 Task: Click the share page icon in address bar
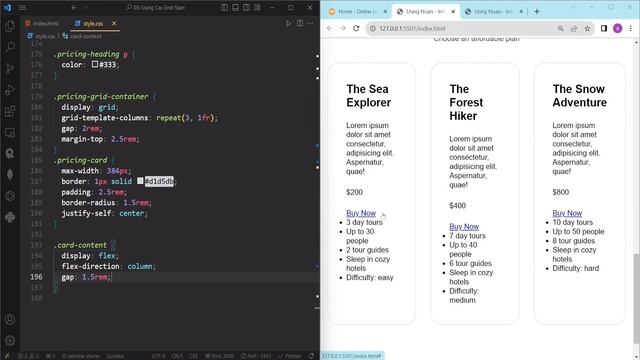(x=574, y=28)
